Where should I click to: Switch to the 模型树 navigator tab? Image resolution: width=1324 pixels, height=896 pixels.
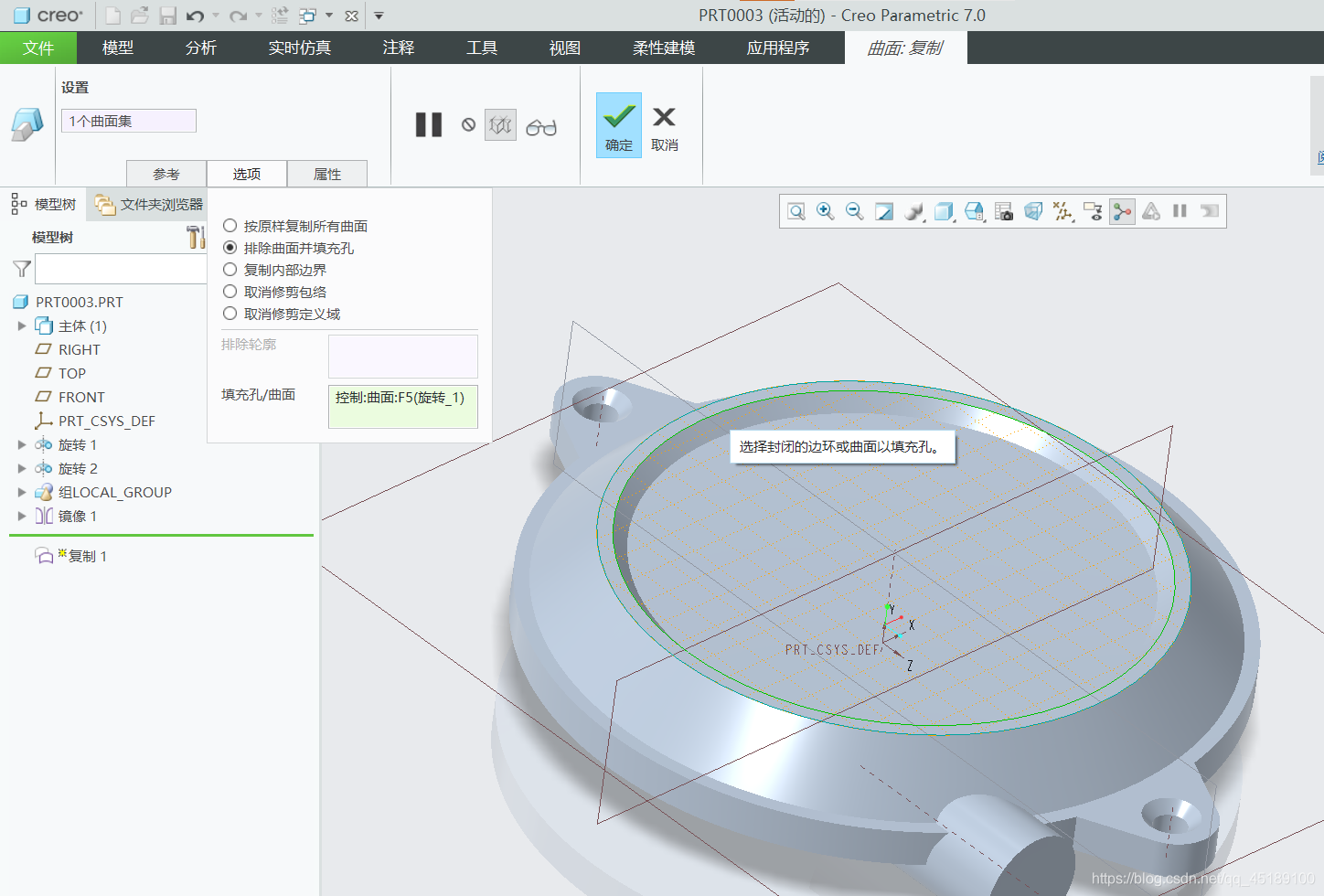44,204
